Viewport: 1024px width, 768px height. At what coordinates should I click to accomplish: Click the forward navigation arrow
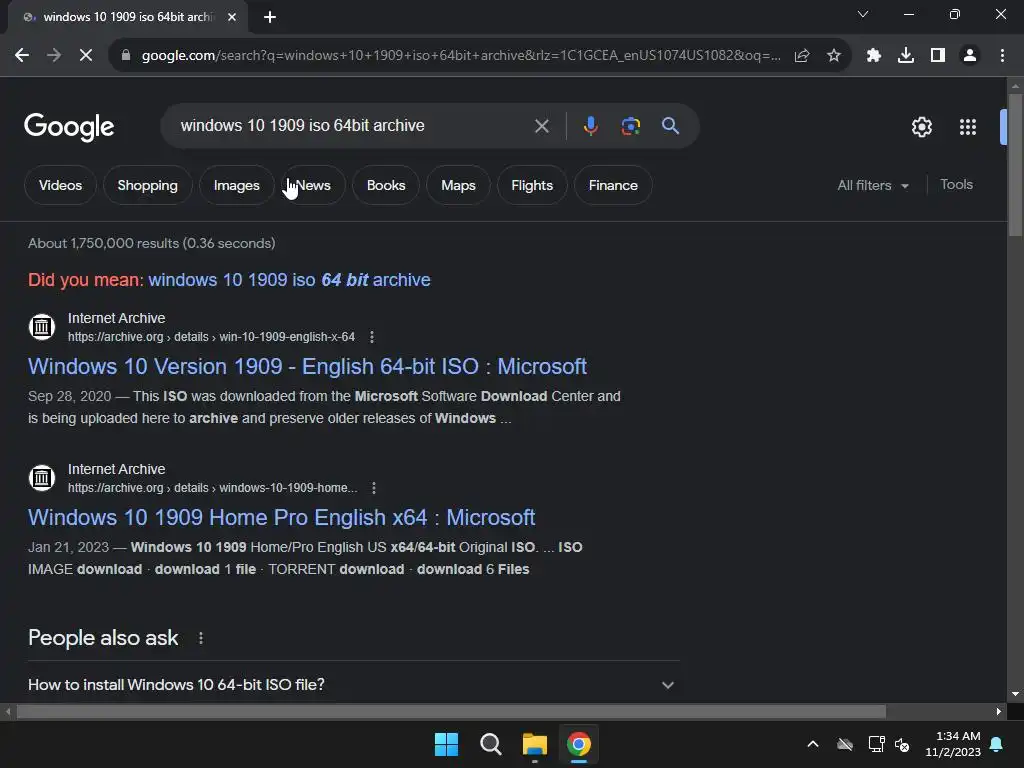(54, 56)
